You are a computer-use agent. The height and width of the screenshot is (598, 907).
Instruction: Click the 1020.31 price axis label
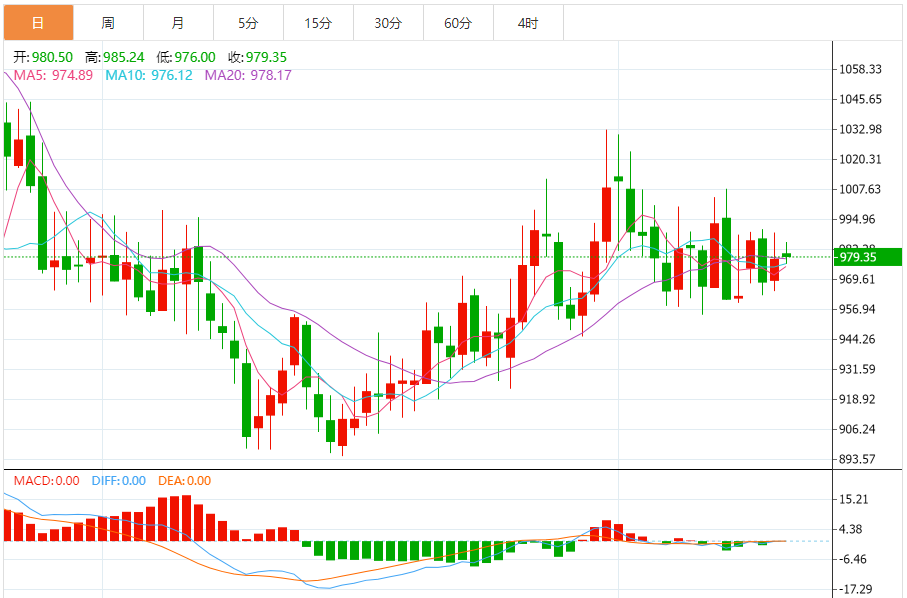click(860, 160)
